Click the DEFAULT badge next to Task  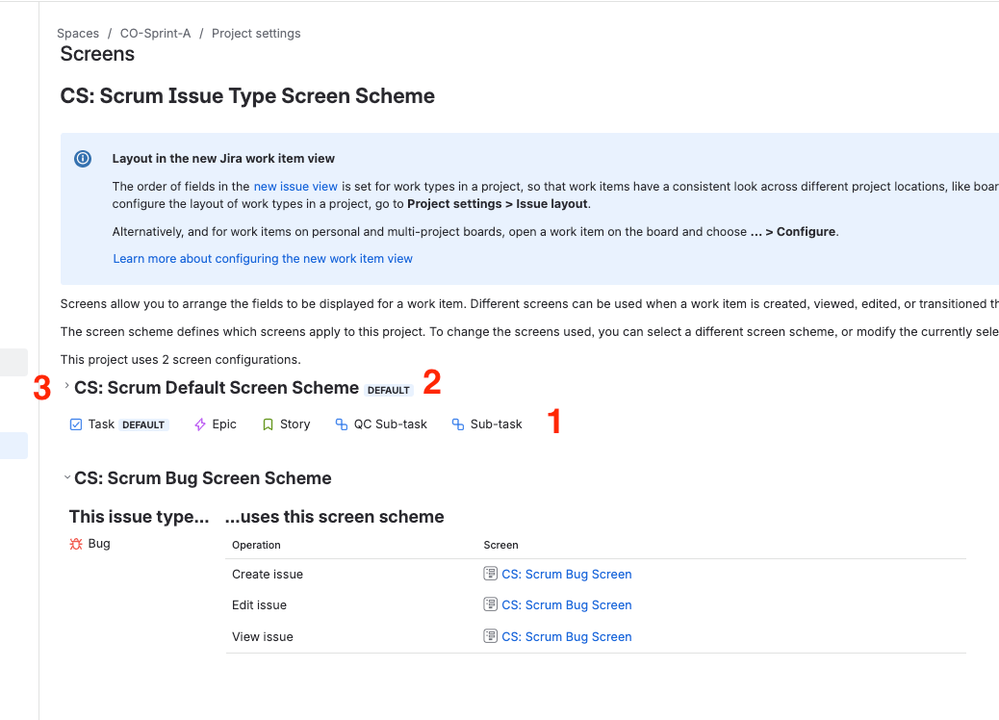[x=143, y=425]
